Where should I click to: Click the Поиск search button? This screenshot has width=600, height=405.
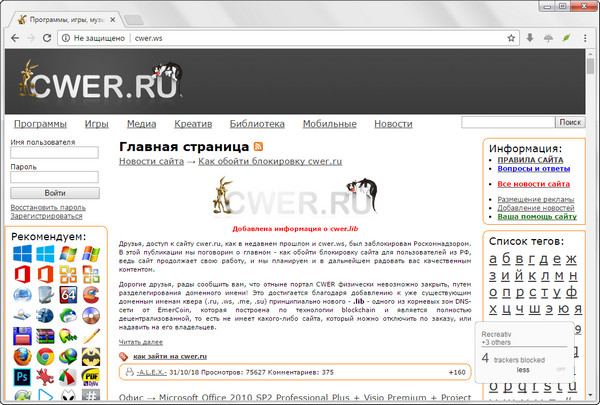[x=570, y=122]
